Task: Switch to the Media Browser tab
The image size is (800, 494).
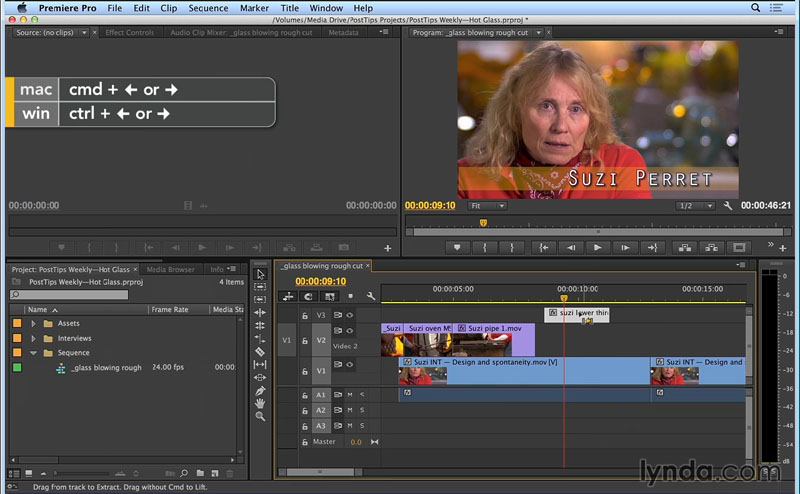Action: 170,269
